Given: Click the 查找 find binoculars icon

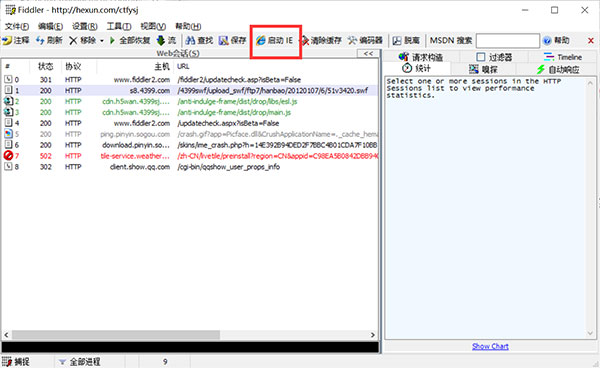Looking at the screenshot, I should 190,40.
